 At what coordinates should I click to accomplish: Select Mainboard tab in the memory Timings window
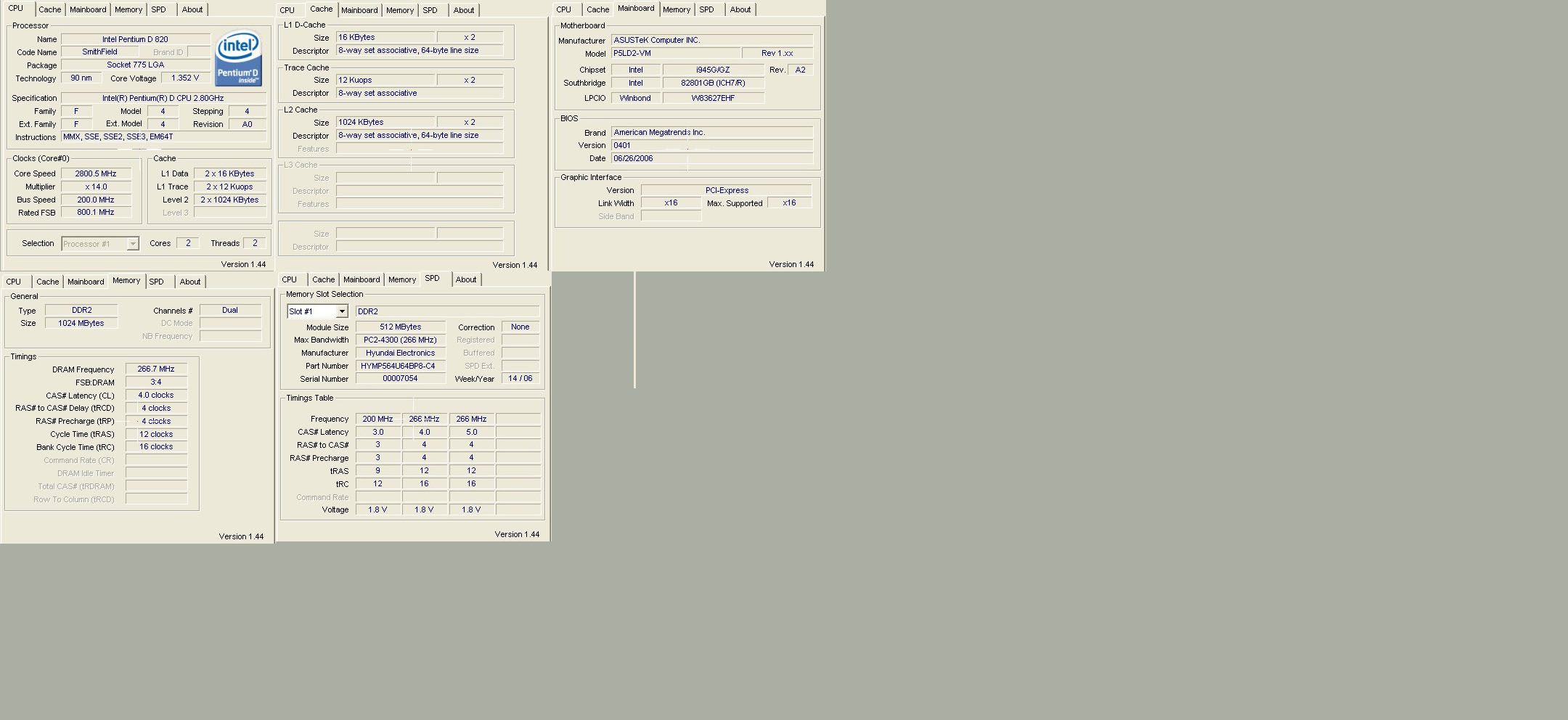pos(86,282)
